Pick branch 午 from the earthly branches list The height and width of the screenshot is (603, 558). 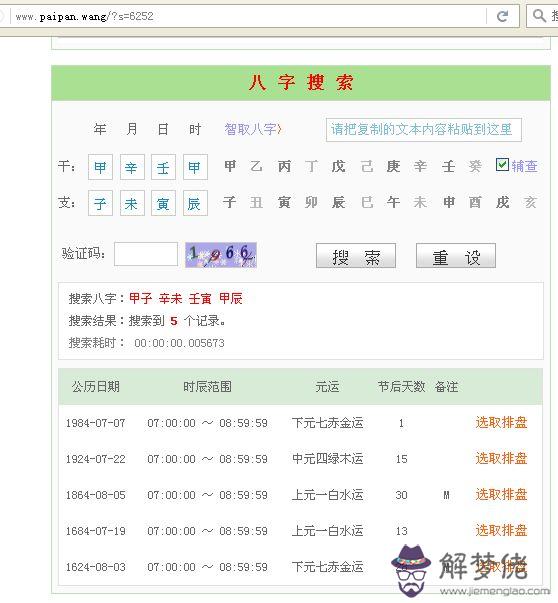(393, 202)
